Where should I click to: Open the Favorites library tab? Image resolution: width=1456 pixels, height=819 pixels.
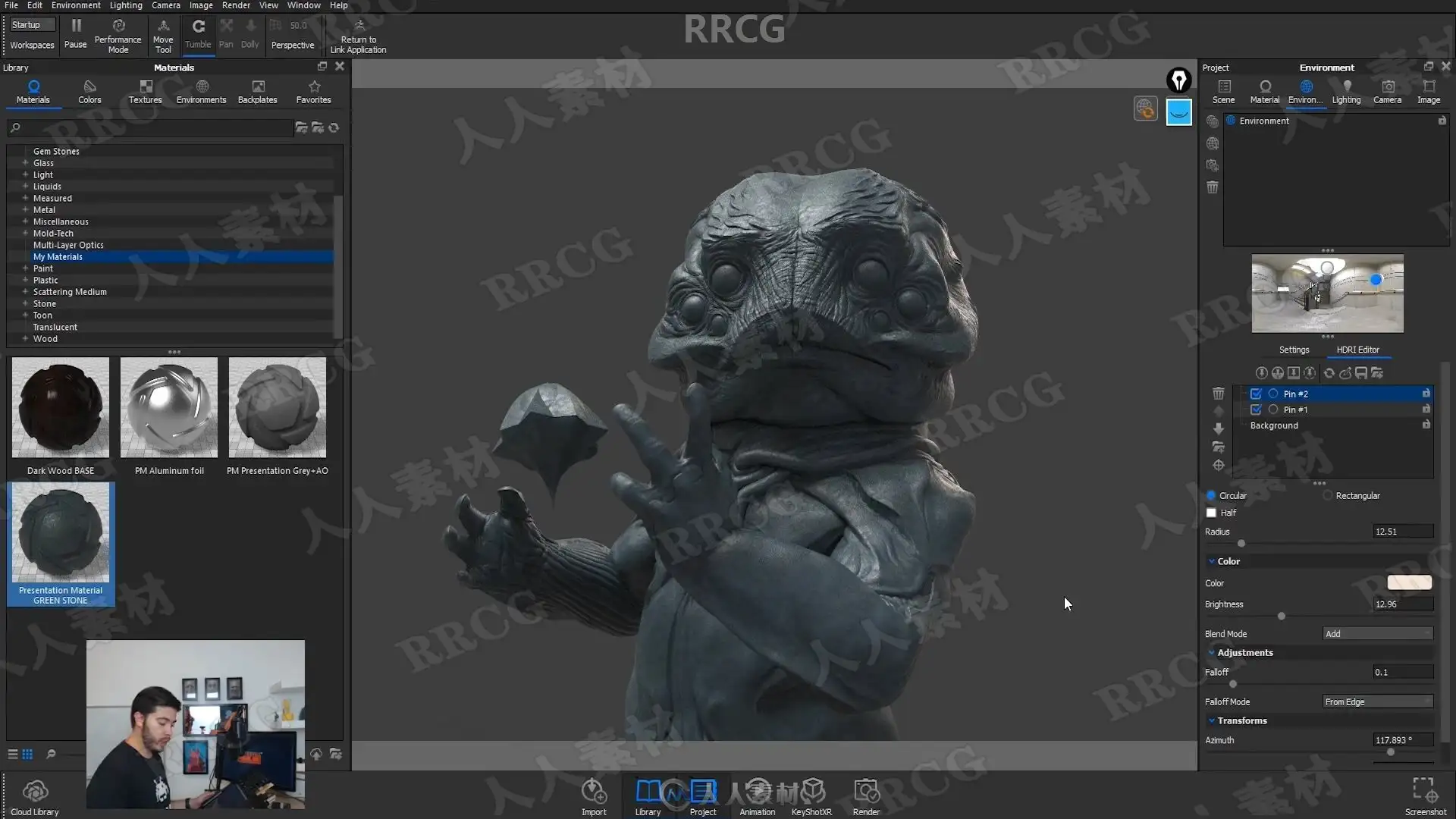pos(313,92)
